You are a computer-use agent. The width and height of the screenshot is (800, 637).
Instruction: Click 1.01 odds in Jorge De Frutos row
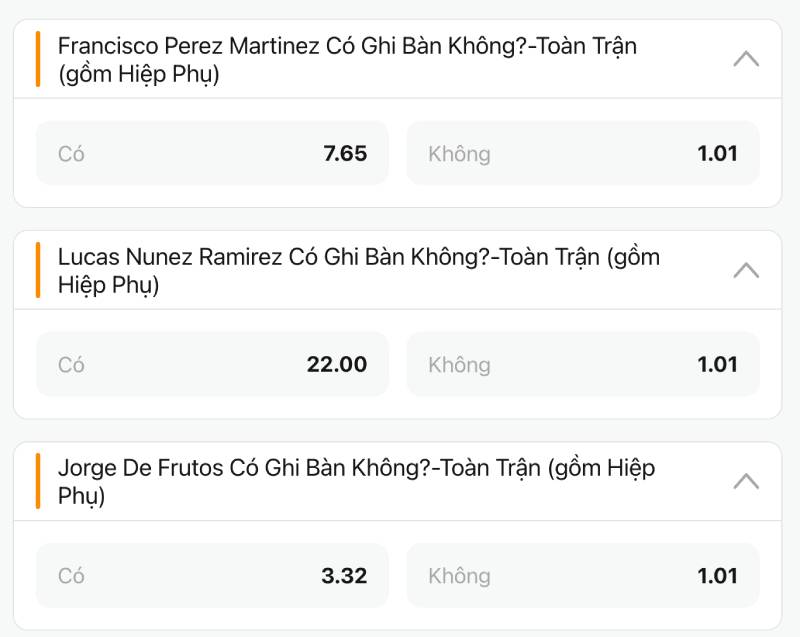(x=717, y=576)
